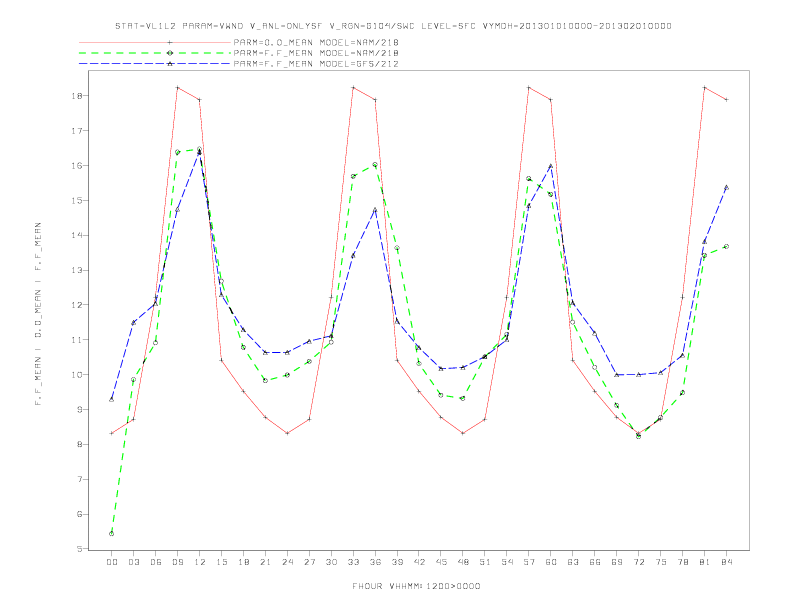Click x-axis forecast hour label 57

tap(529, 562)
